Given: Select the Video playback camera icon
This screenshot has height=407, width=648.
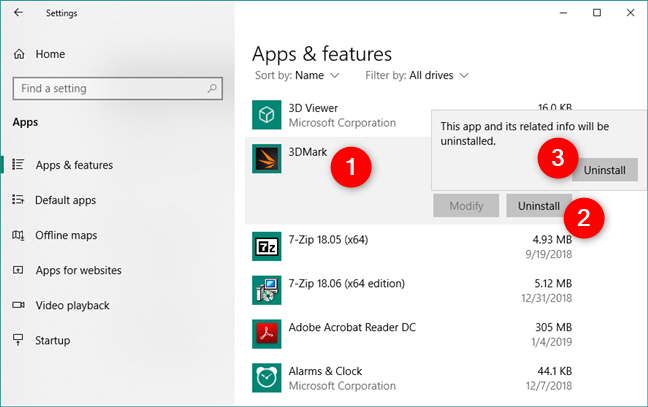Looking at the screenshot, I should pos(18,305).
